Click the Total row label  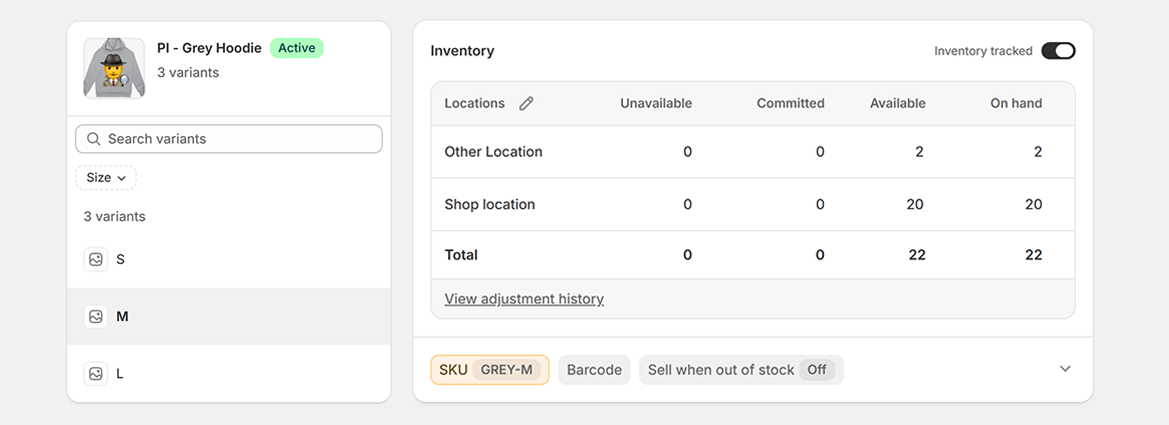(x=461, y=255)
